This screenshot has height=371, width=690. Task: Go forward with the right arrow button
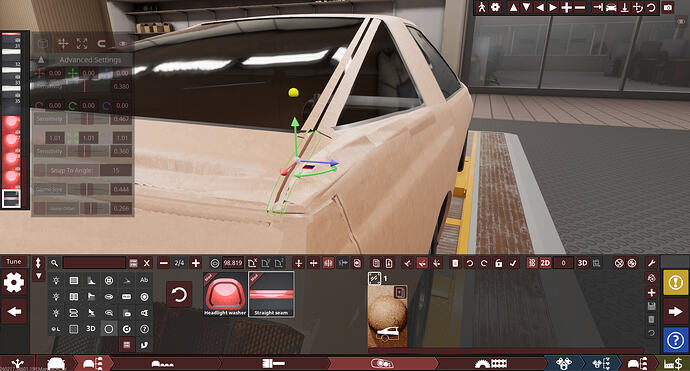pyautogui.click(x=675, y=312)
